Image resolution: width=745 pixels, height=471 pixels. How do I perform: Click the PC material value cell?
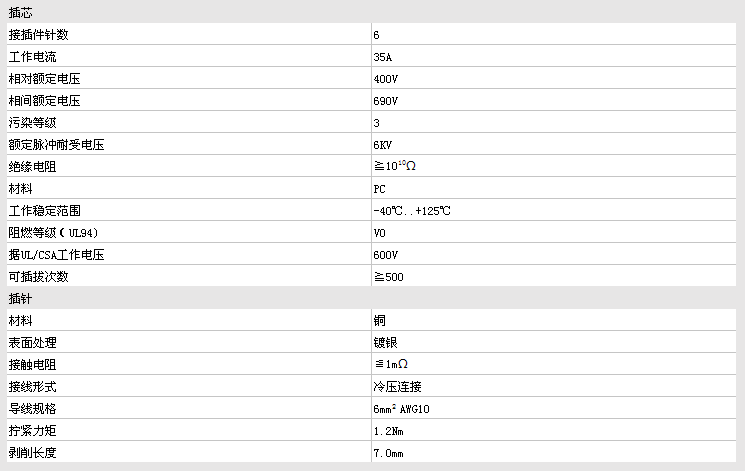380,189
